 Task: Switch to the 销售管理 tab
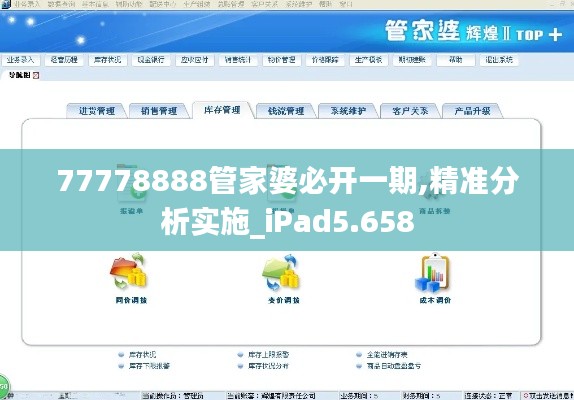click(159, 111)
